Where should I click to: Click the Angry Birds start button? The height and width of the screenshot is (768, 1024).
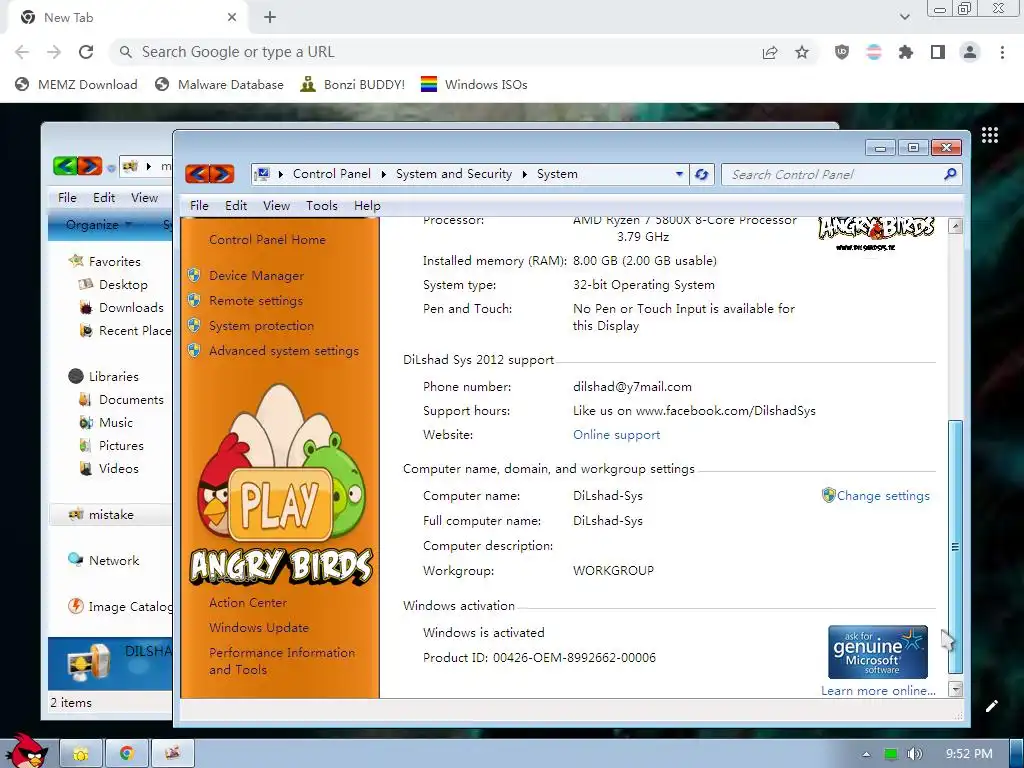[26, 751]
